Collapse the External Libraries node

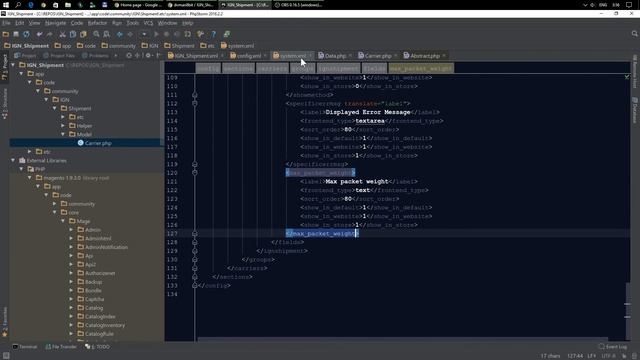pos(13,160)
